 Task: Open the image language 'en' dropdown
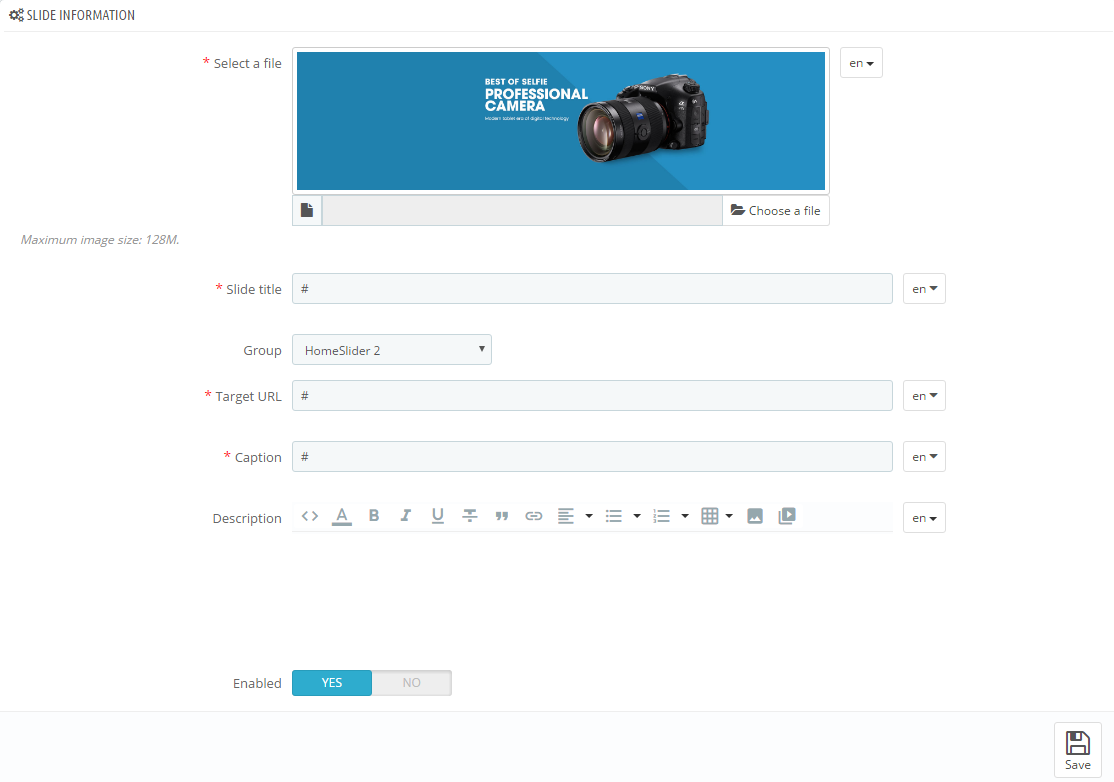[861, 63]
